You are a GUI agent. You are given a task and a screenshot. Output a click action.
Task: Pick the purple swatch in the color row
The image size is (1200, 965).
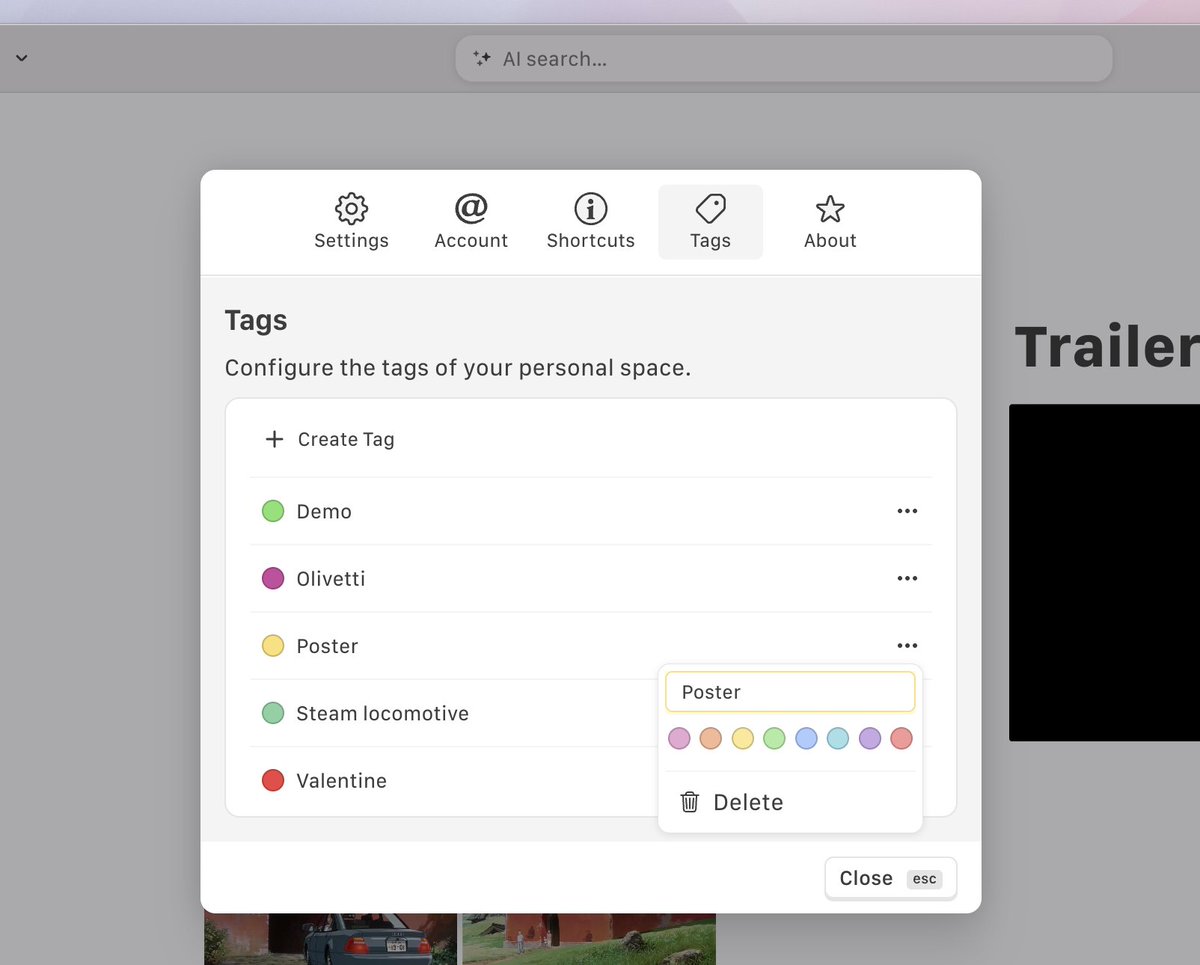coord(869,738)
